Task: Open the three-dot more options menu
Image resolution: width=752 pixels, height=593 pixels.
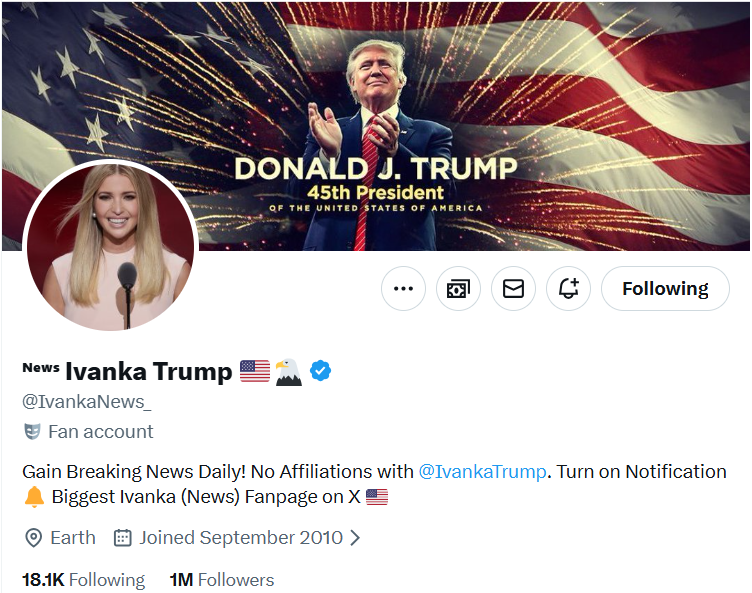Action: pyautogui.click(x=404, y=289)
